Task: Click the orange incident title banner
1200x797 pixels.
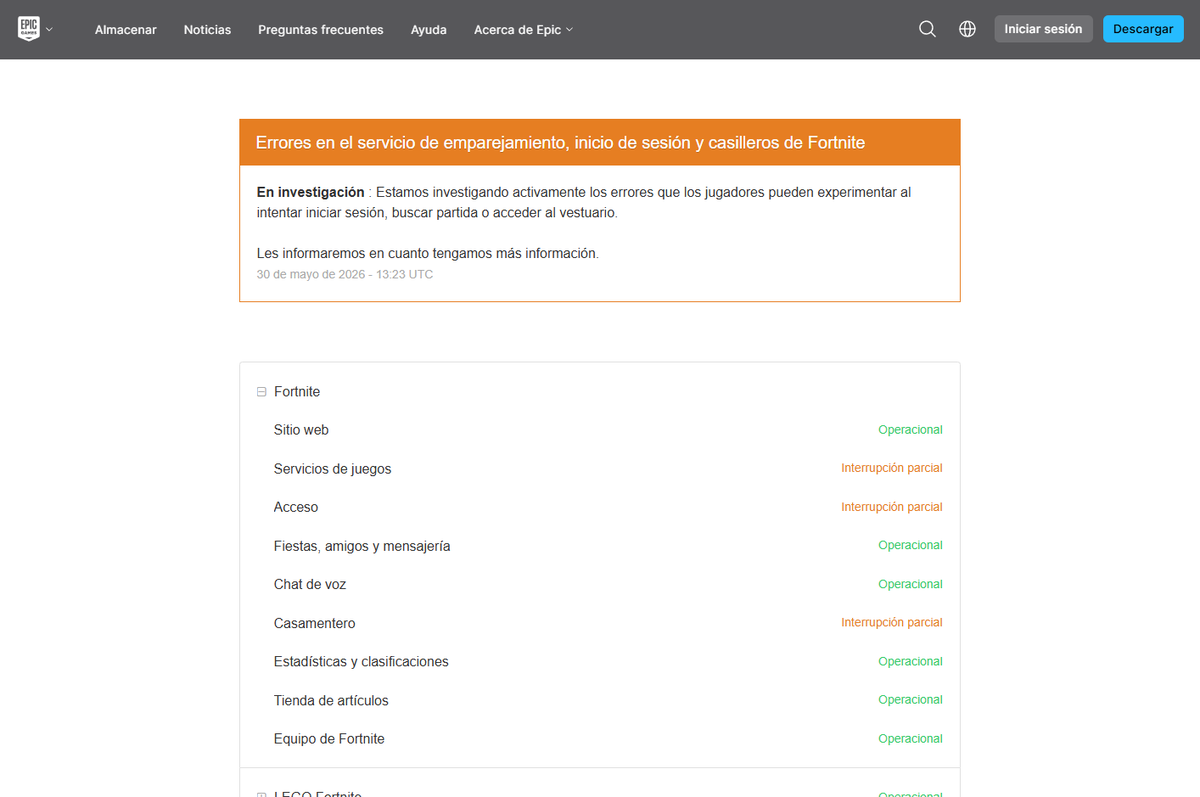Action: pos(600,143)
